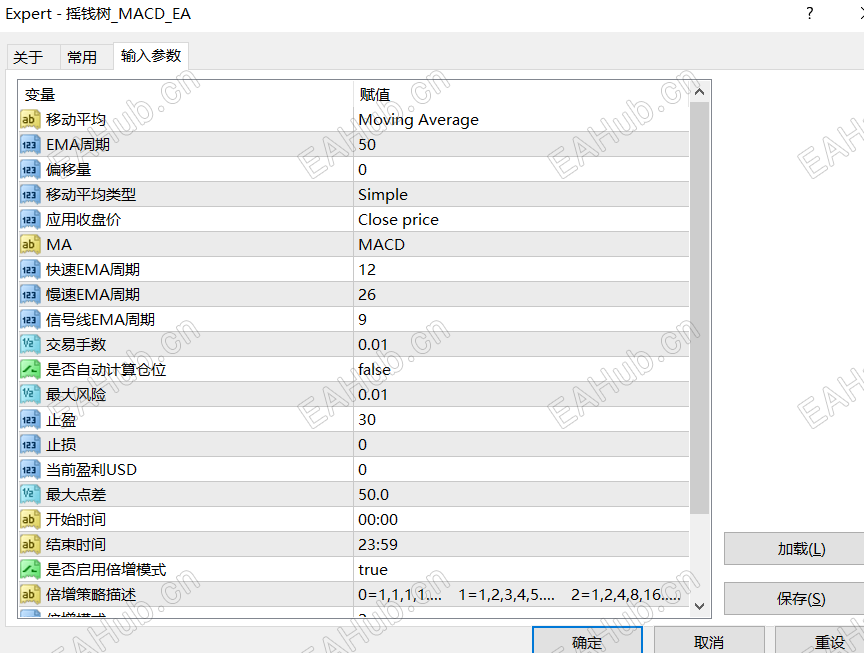The height and width of the screenshot is (653, 864).
Task: Click the boolean icon beside 是否启用倍增模式
Action: click(28, 569)
